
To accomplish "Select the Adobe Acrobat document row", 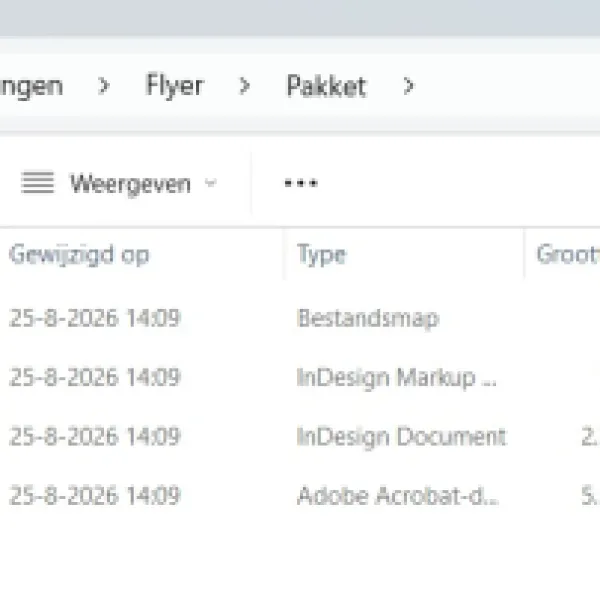I will pos(300,496).
